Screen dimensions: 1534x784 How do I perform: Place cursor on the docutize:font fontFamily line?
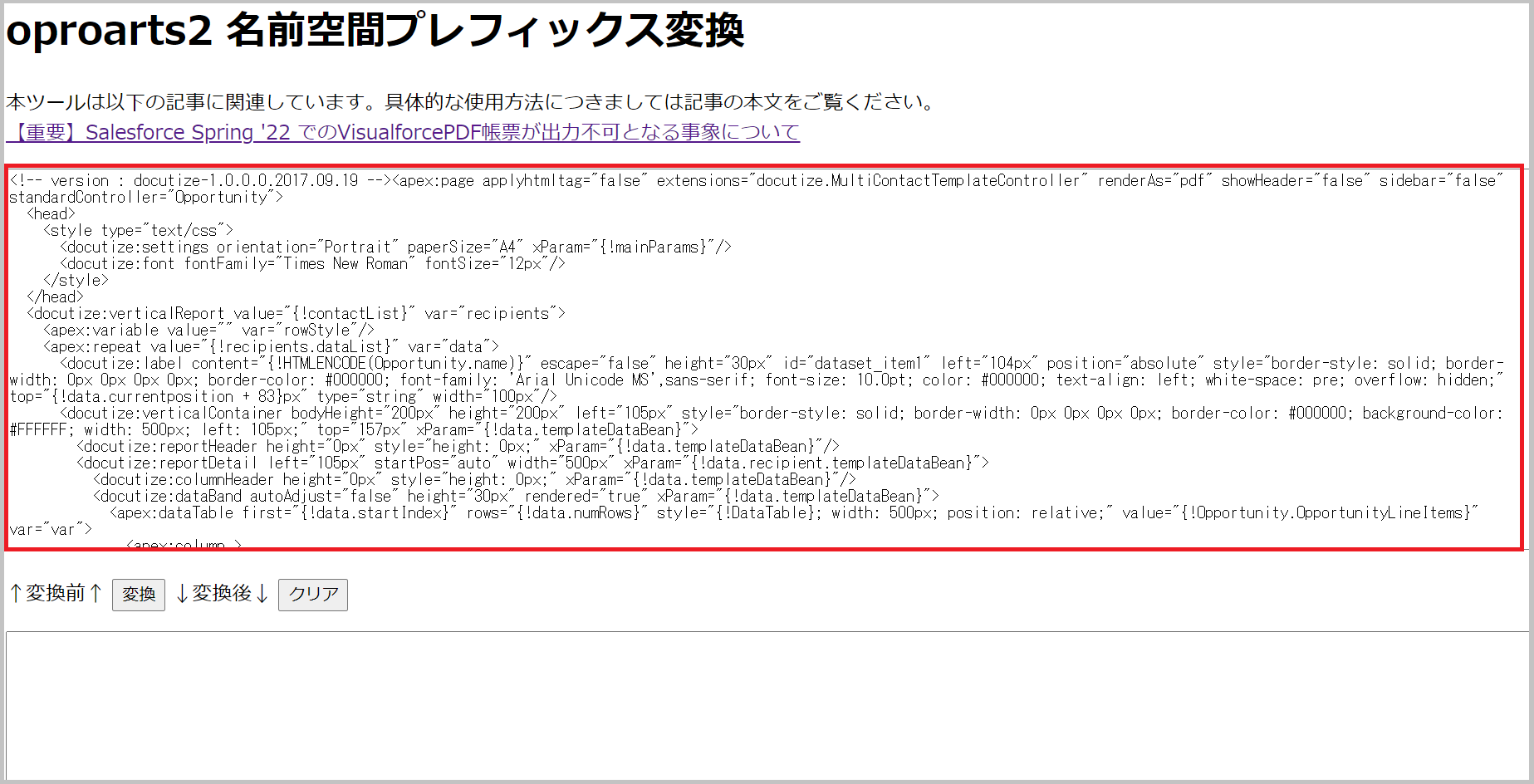(x=312, y=263)
